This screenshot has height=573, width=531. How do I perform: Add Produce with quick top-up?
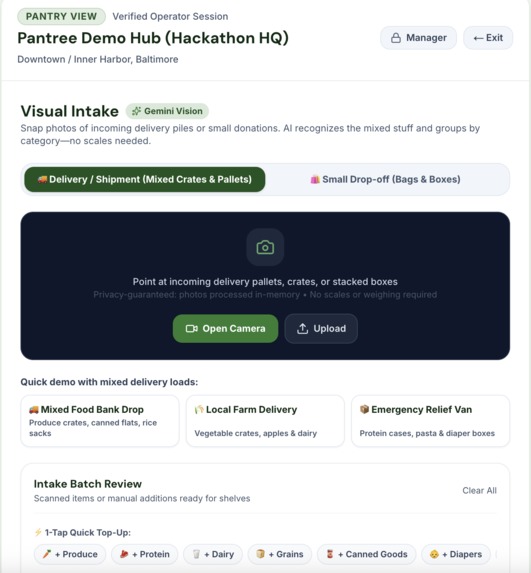click(70, 554)
